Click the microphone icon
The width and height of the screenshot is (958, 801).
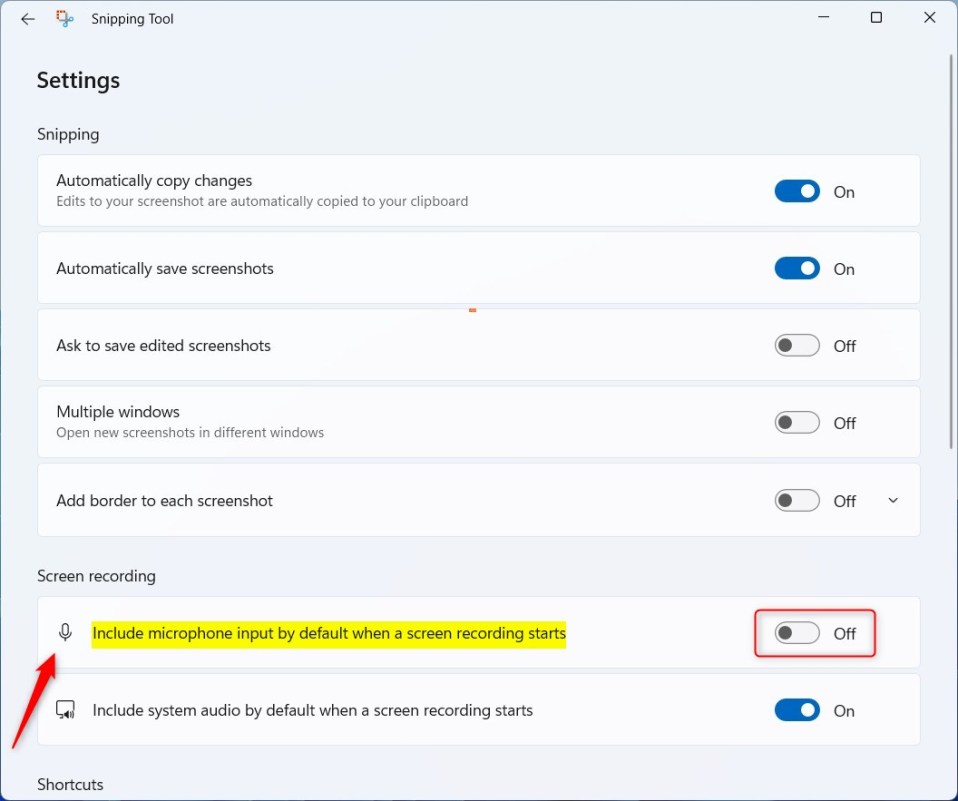[66, 632]
